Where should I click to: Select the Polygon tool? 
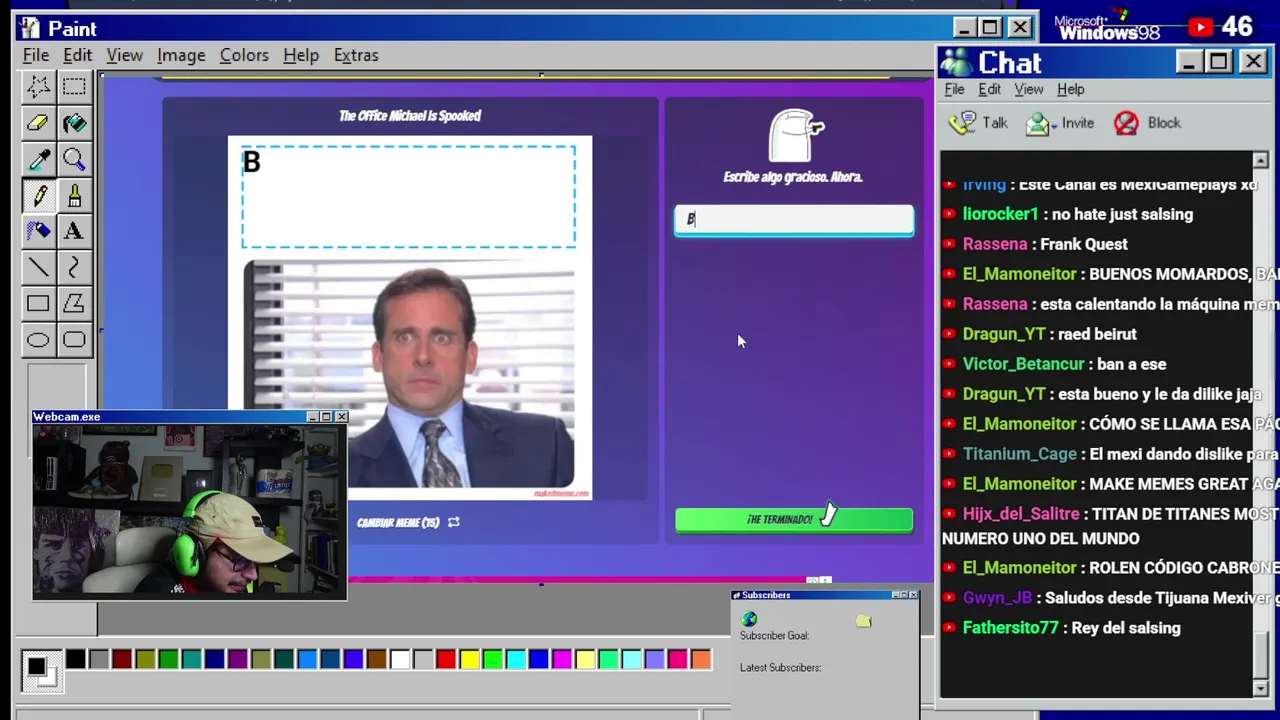pos(74,303)
